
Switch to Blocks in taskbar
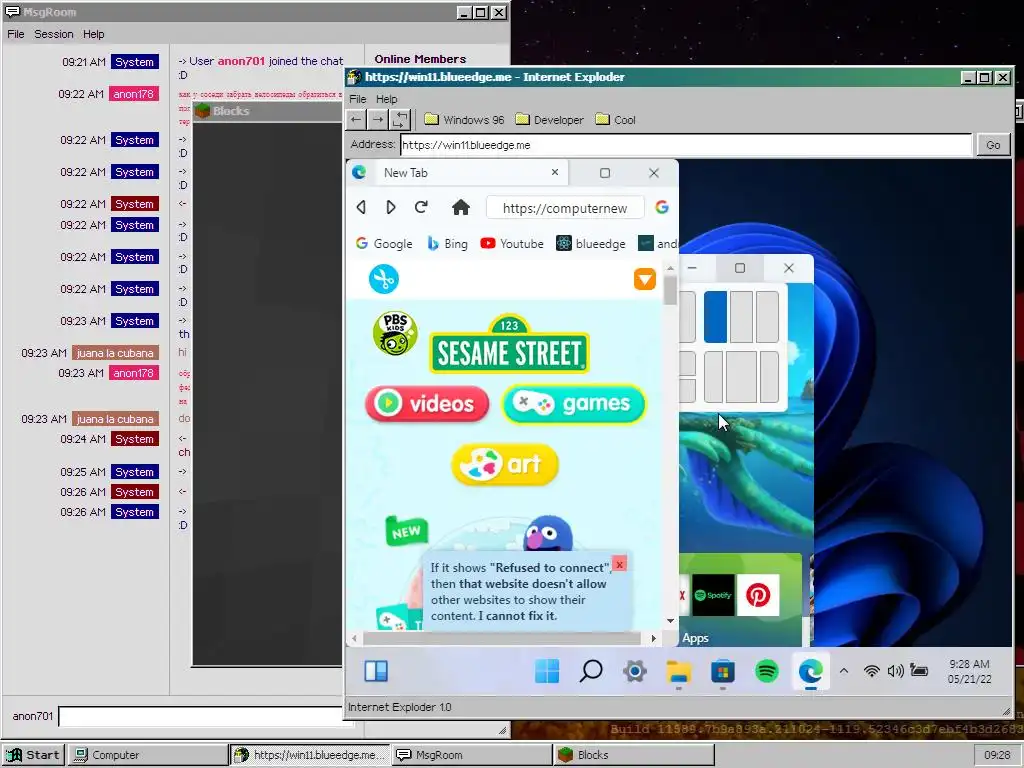(x=634, y=754)
